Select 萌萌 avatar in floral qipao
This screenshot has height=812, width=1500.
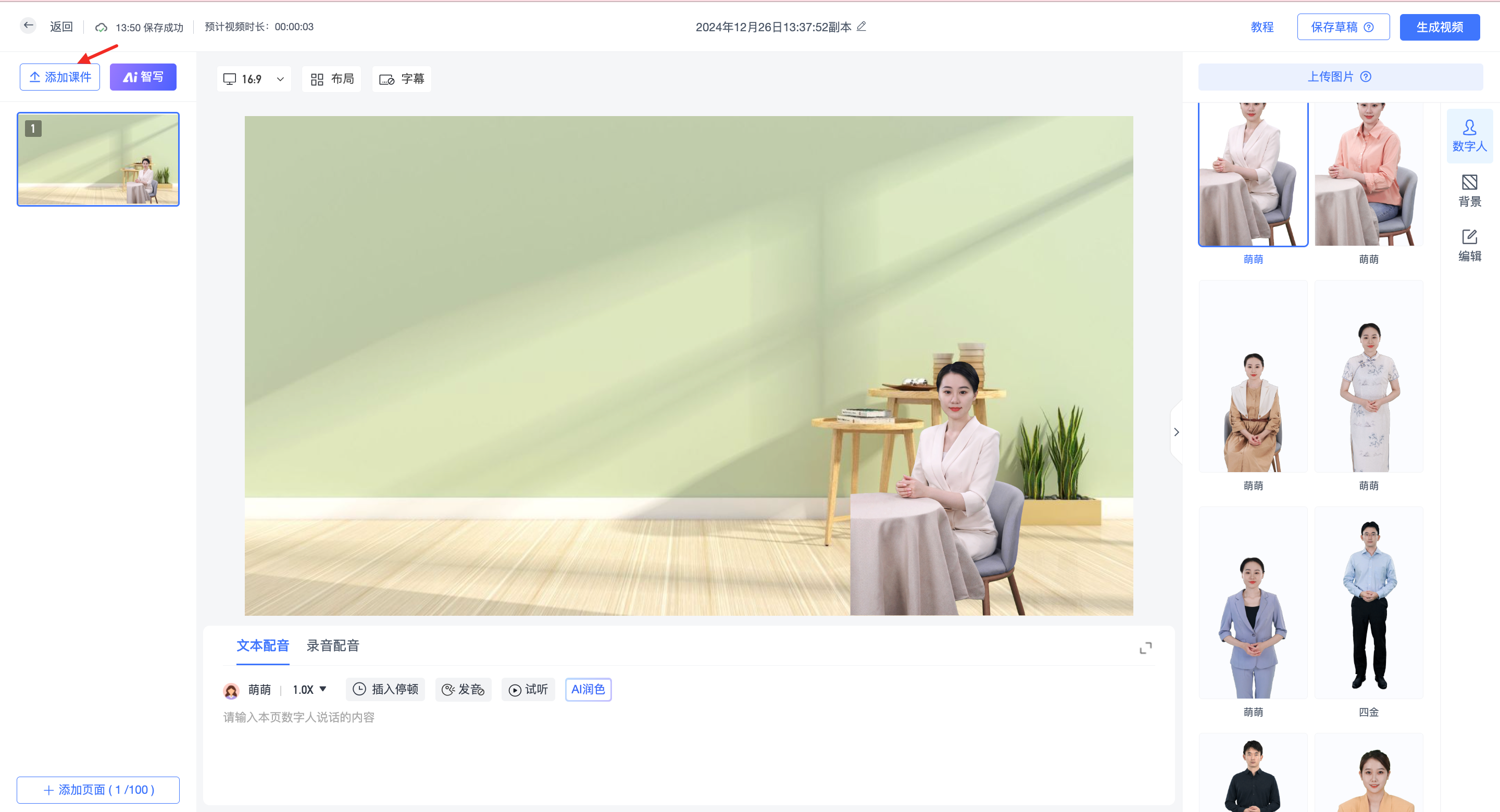click(x=1369, y=377)
